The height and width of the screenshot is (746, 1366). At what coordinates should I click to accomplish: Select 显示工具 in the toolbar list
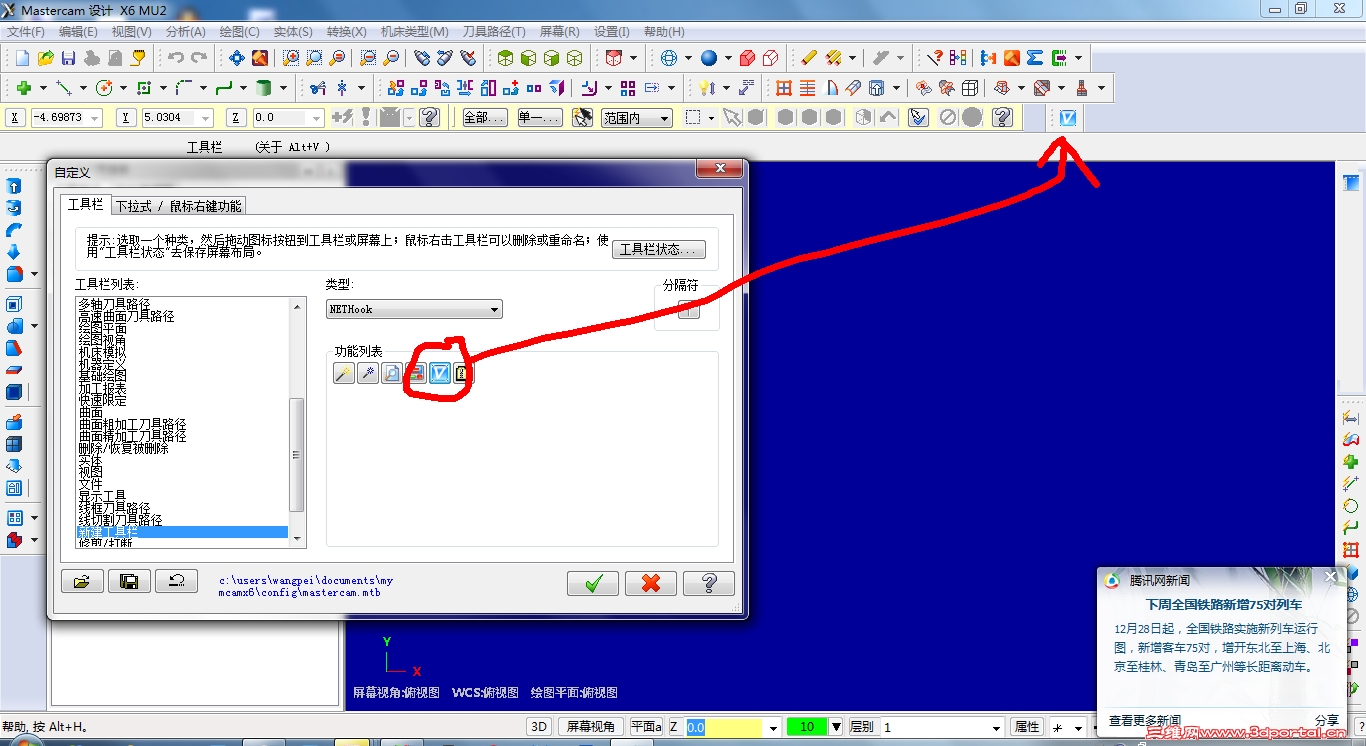click(x=182, y=496)
